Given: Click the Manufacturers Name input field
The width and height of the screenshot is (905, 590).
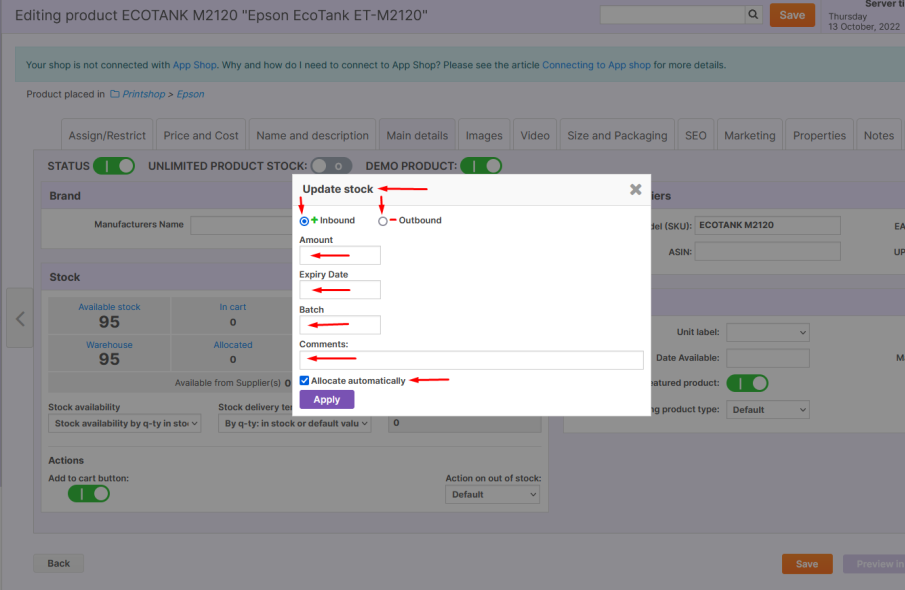Looking at the screenshot, I should coord(242,225).
